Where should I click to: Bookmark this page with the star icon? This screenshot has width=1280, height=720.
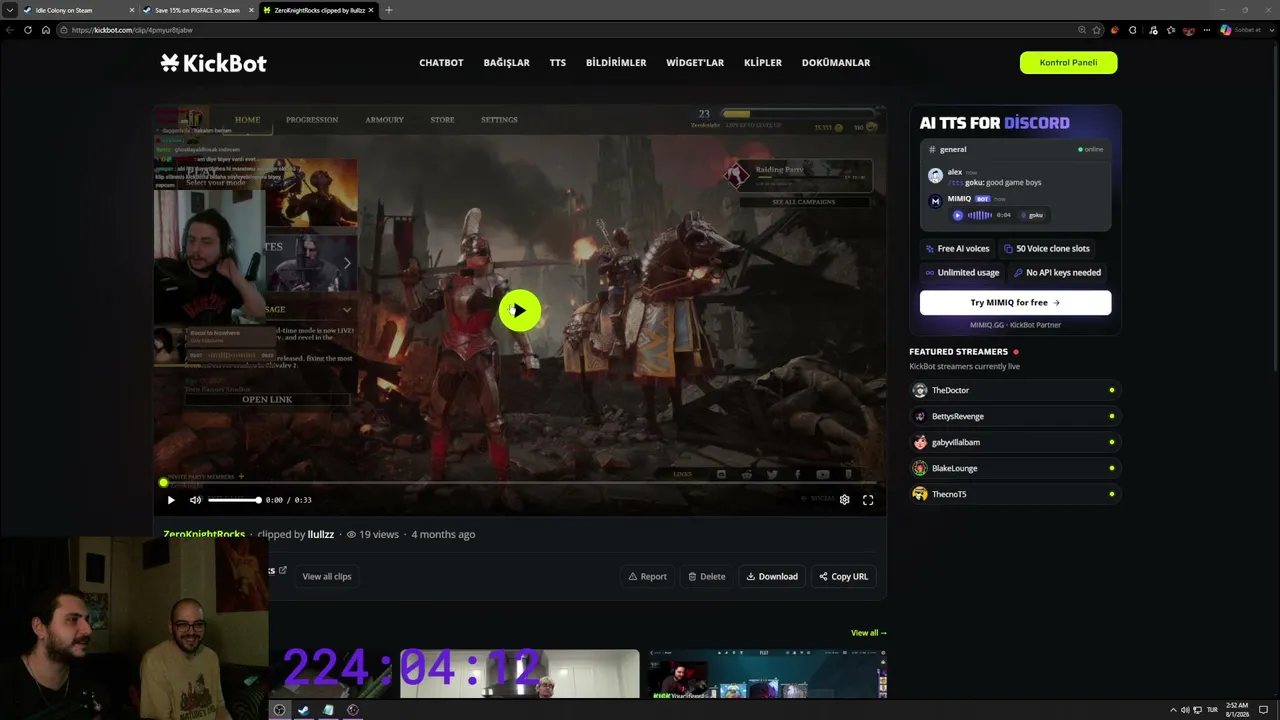[x=1097, y=30]
